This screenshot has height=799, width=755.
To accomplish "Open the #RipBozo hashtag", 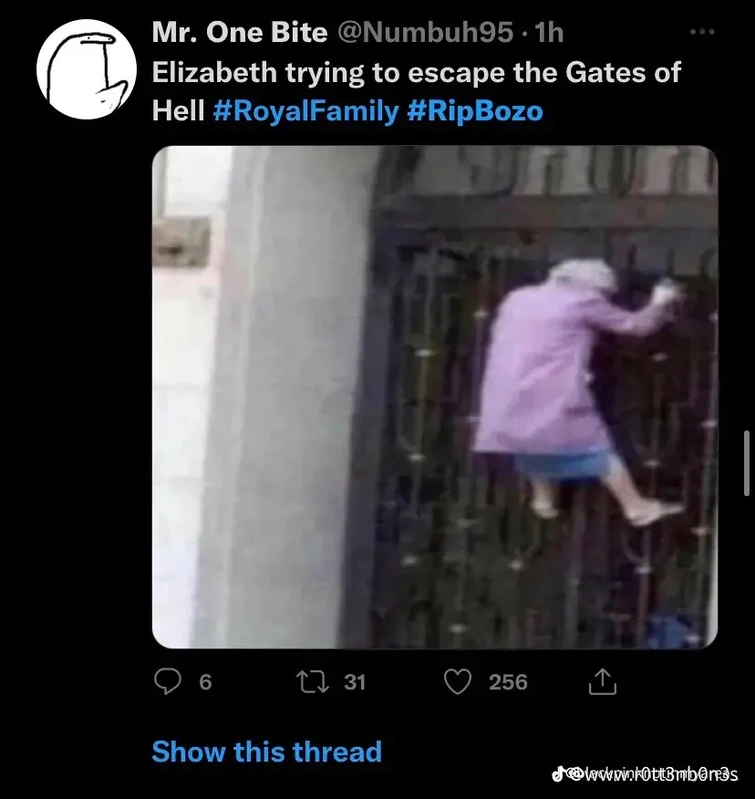I will point(475,111).
